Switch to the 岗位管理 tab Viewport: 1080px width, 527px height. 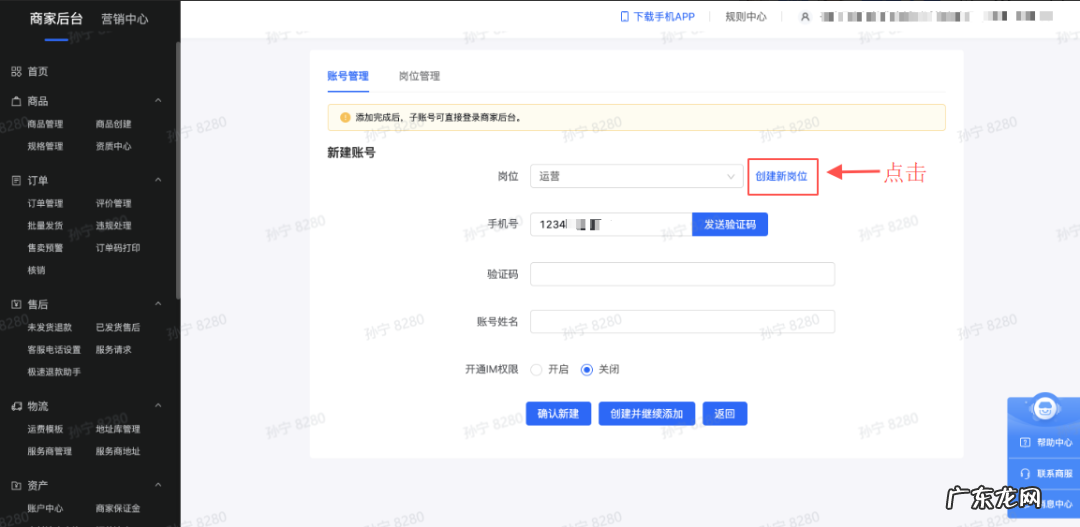pyautogui.click(x=419, y=76)
